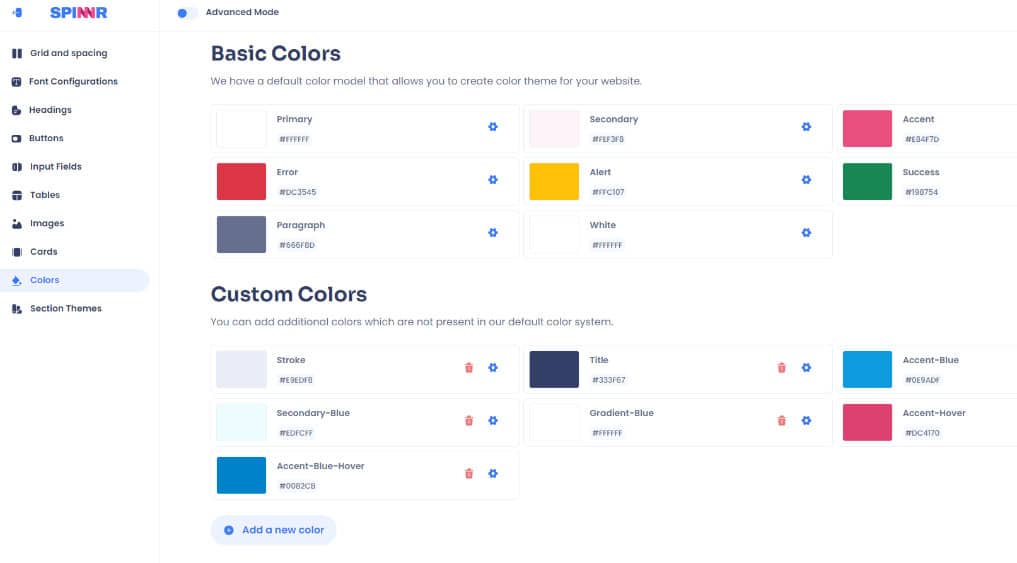Select Section Themes in sidebar
This screenshot has width=1017, height=563.
65,309
